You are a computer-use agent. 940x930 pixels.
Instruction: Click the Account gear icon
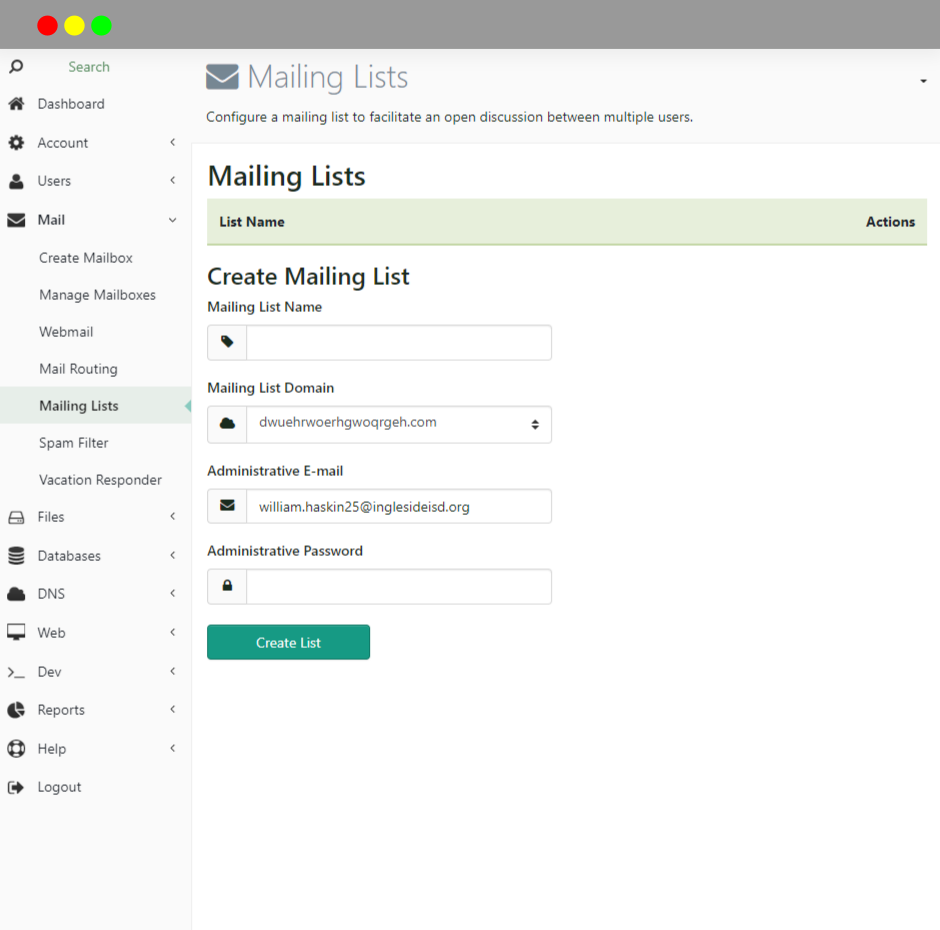click(x=16, y=143)
